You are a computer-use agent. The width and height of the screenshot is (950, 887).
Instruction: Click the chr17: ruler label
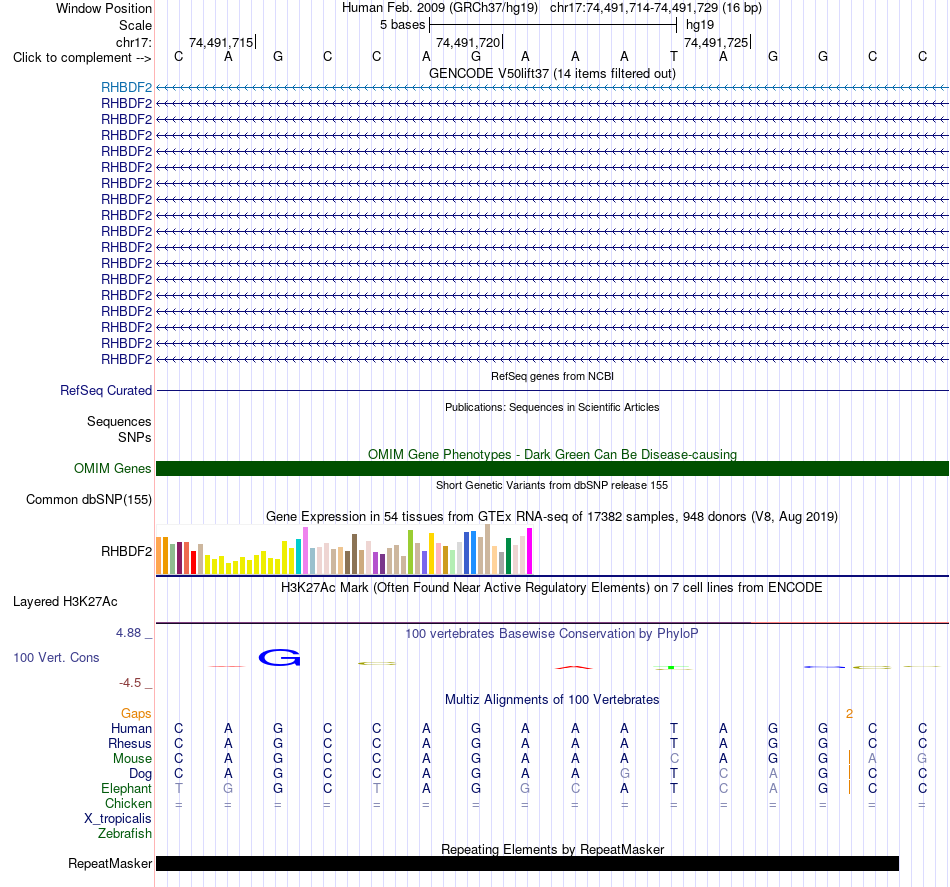click(134, 42)
